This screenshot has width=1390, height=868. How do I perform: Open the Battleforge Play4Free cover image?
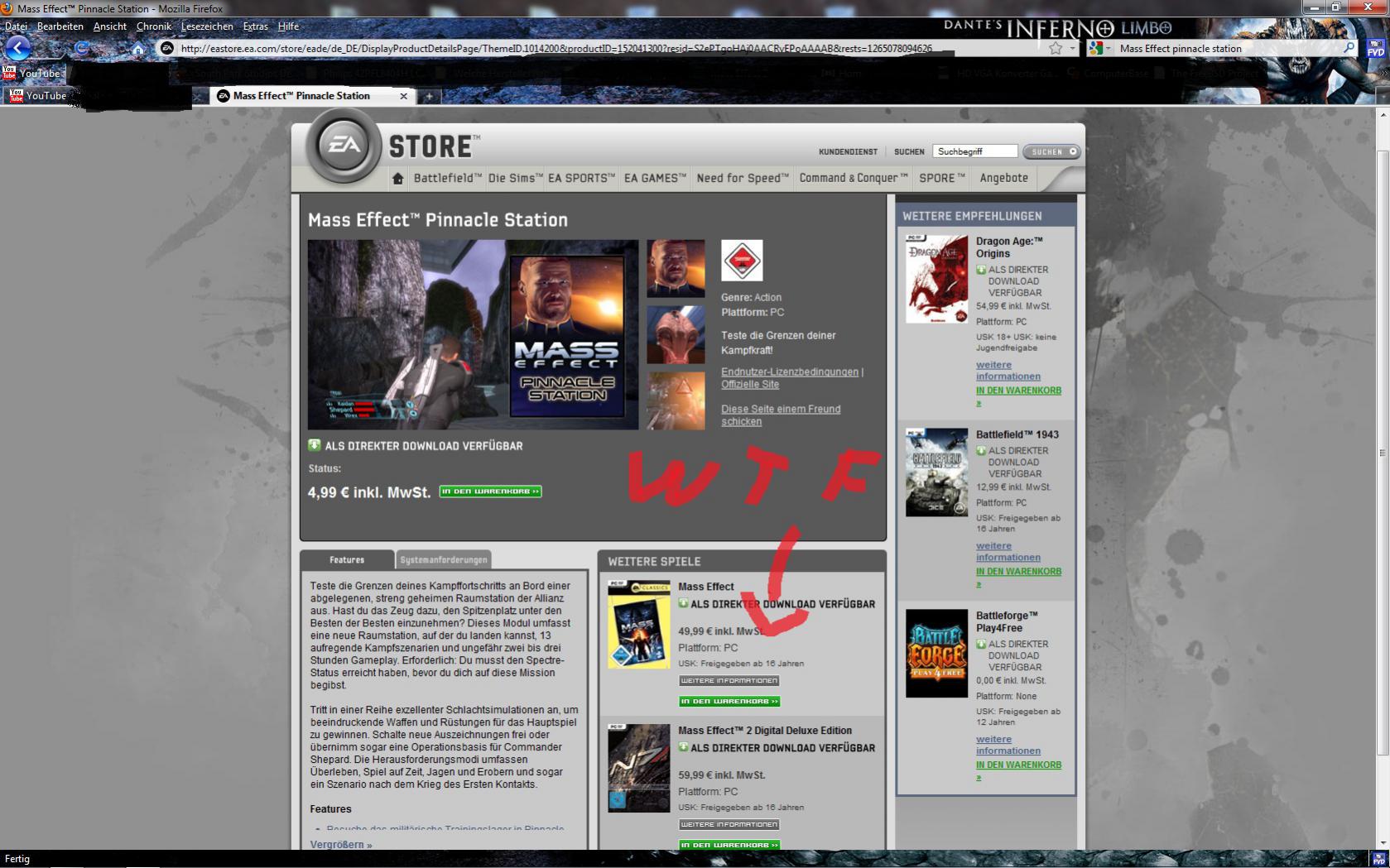(936, 653)
